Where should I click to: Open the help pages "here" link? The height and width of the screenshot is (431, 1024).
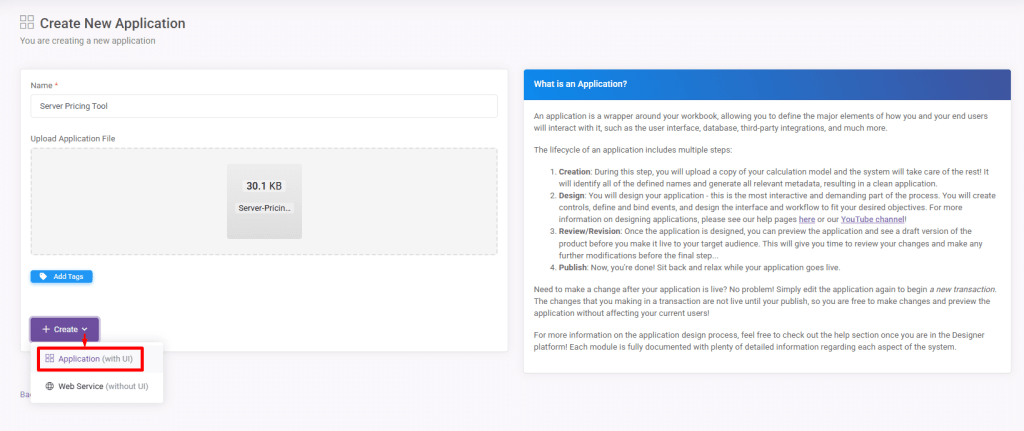[x=806, y=218]
